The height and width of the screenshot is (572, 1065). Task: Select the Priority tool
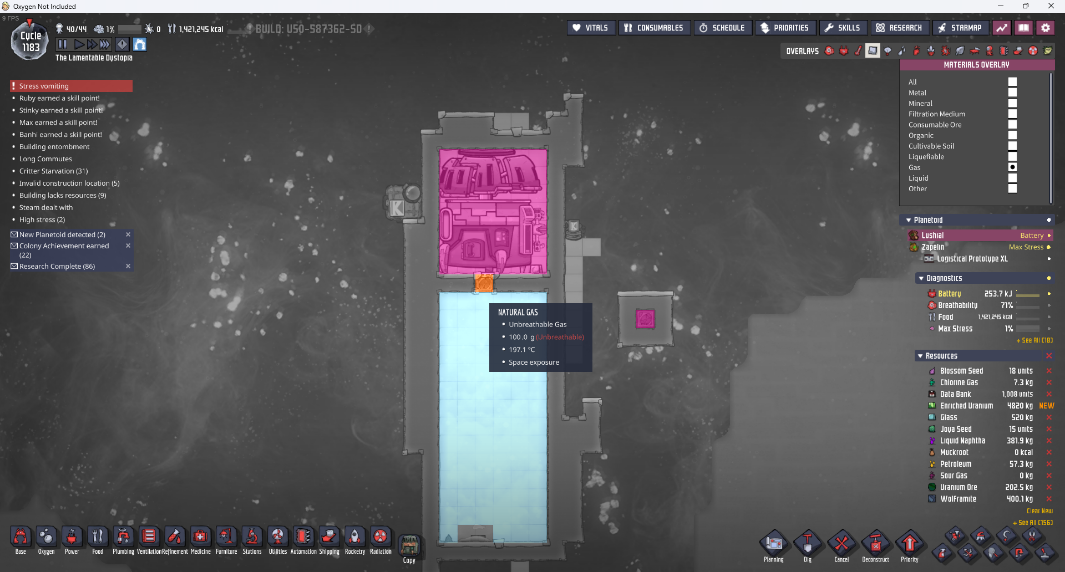[909, 545]
